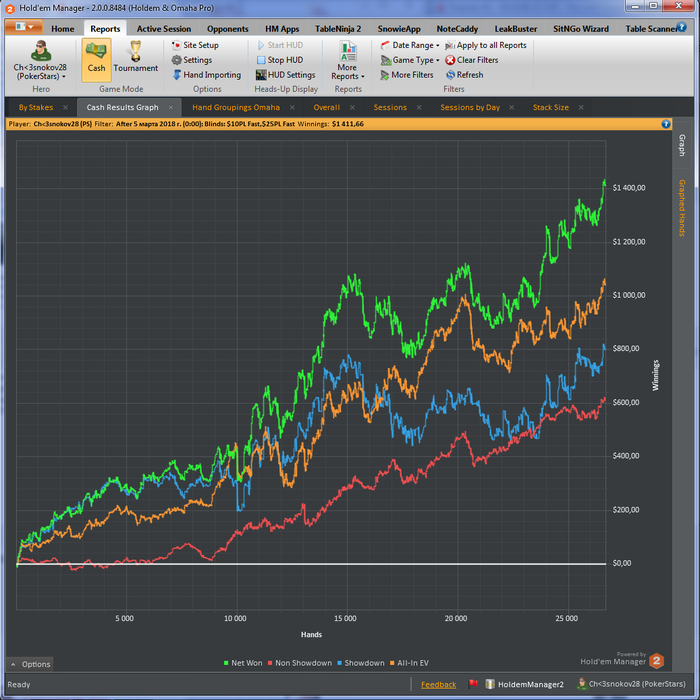The image size is (700, 700).
Task: Open the SnowieApp tab
Action: 399,29
